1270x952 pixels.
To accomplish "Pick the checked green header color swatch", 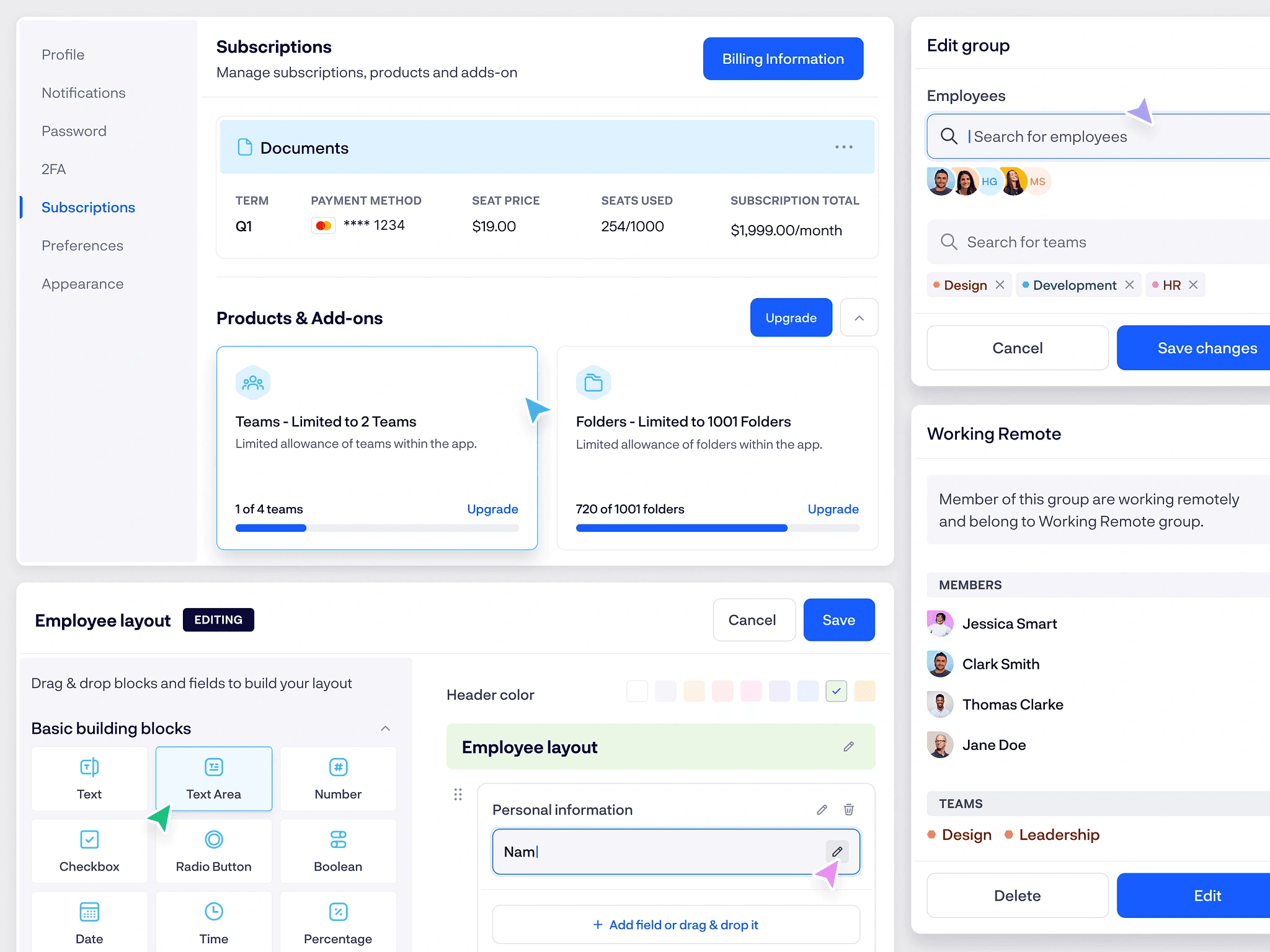I will 836,691.
